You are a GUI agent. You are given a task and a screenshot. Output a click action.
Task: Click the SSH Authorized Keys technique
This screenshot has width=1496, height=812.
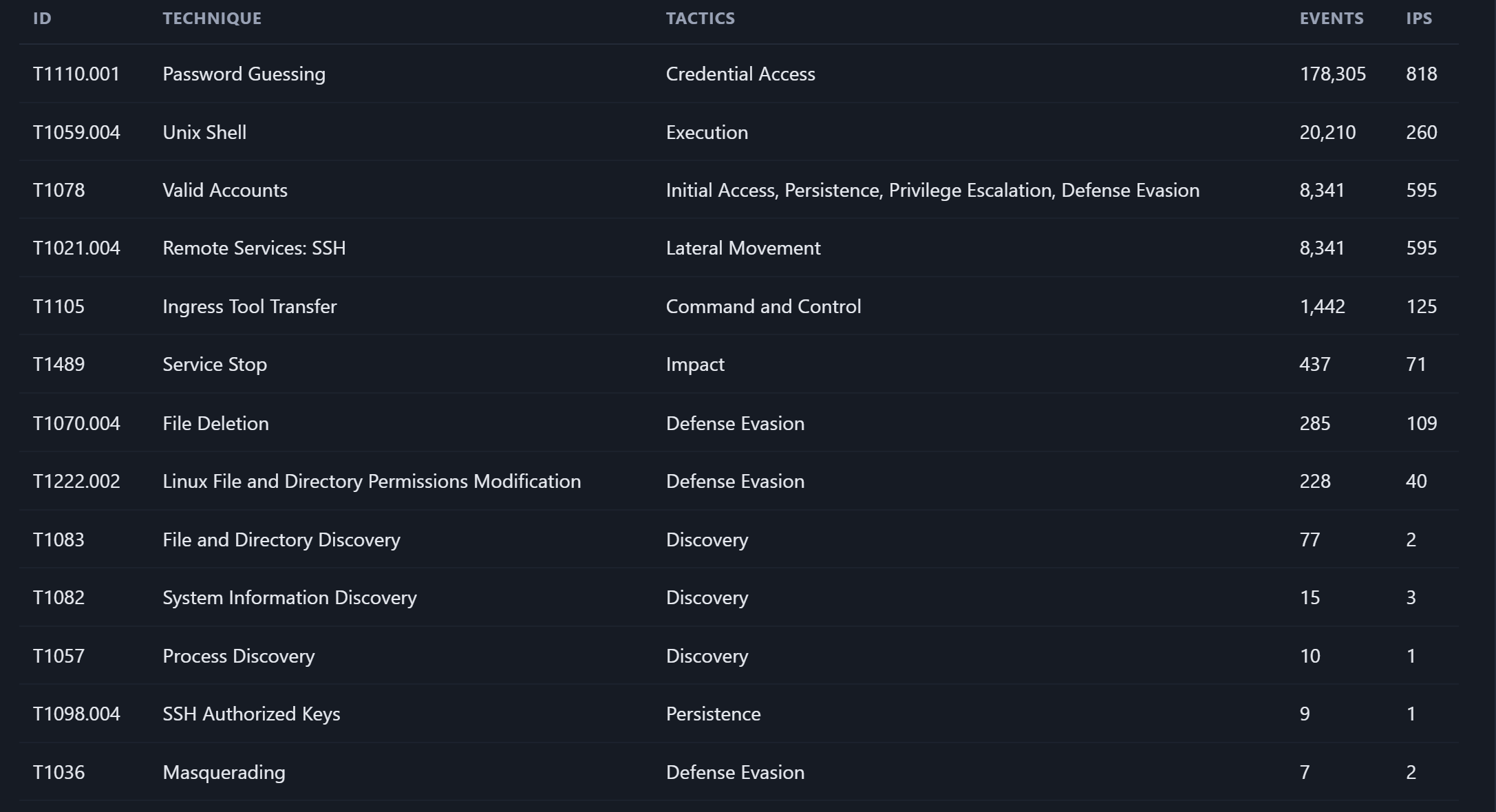(x=251, y=714)
